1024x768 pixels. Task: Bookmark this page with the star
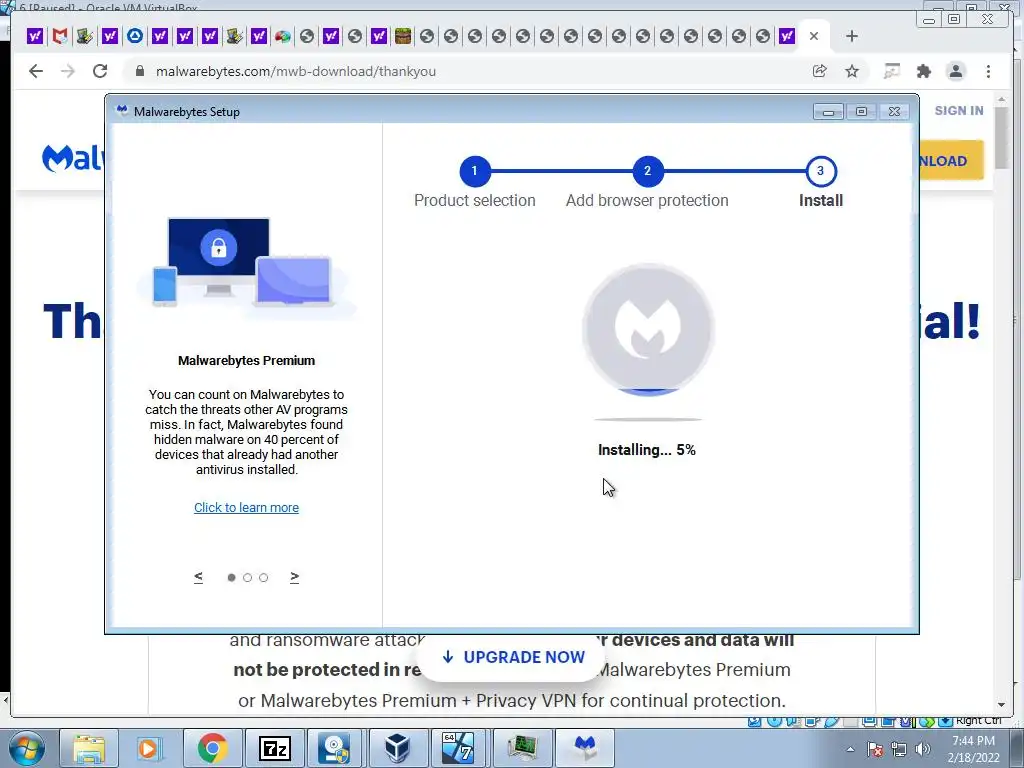coord(852,71)
